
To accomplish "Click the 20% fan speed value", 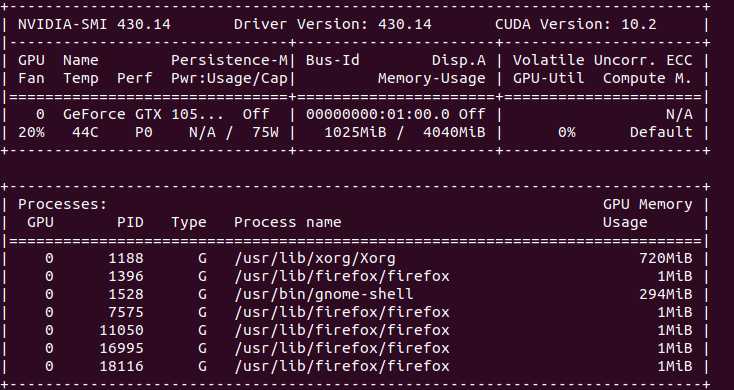I will click(x=31, y=132).
